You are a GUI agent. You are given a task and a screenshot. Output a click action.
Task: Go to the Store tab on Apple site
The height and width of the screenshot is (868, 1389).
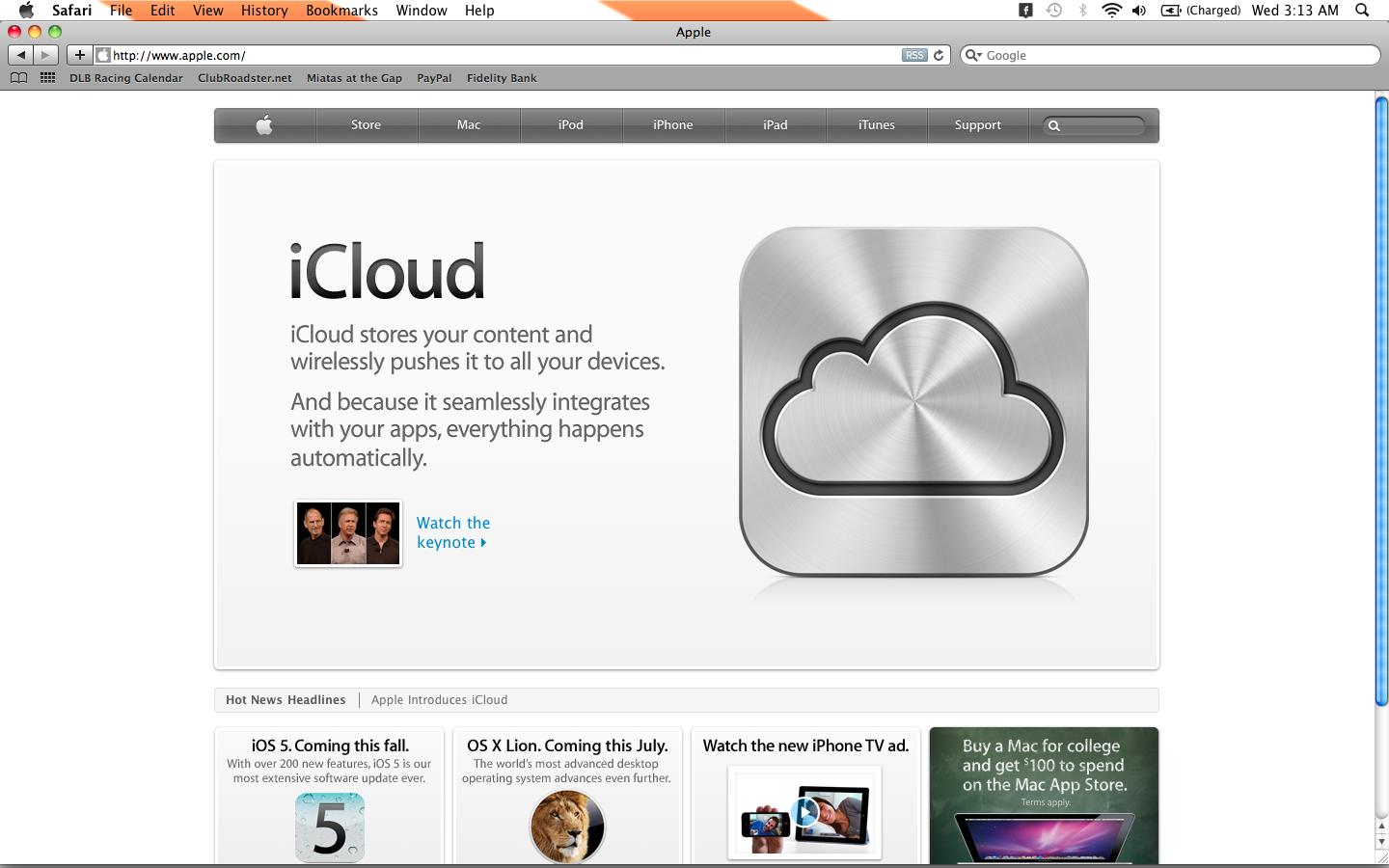pos(367,124)
